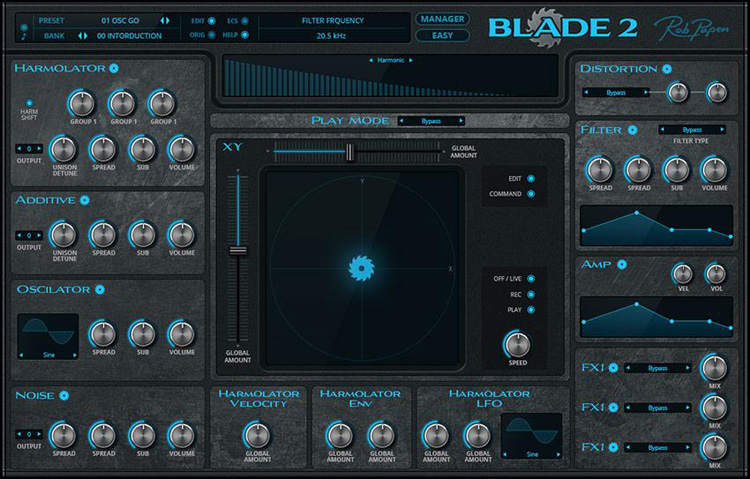Toggle the XY Command radio light
The image size is (750, 479).
530,194
